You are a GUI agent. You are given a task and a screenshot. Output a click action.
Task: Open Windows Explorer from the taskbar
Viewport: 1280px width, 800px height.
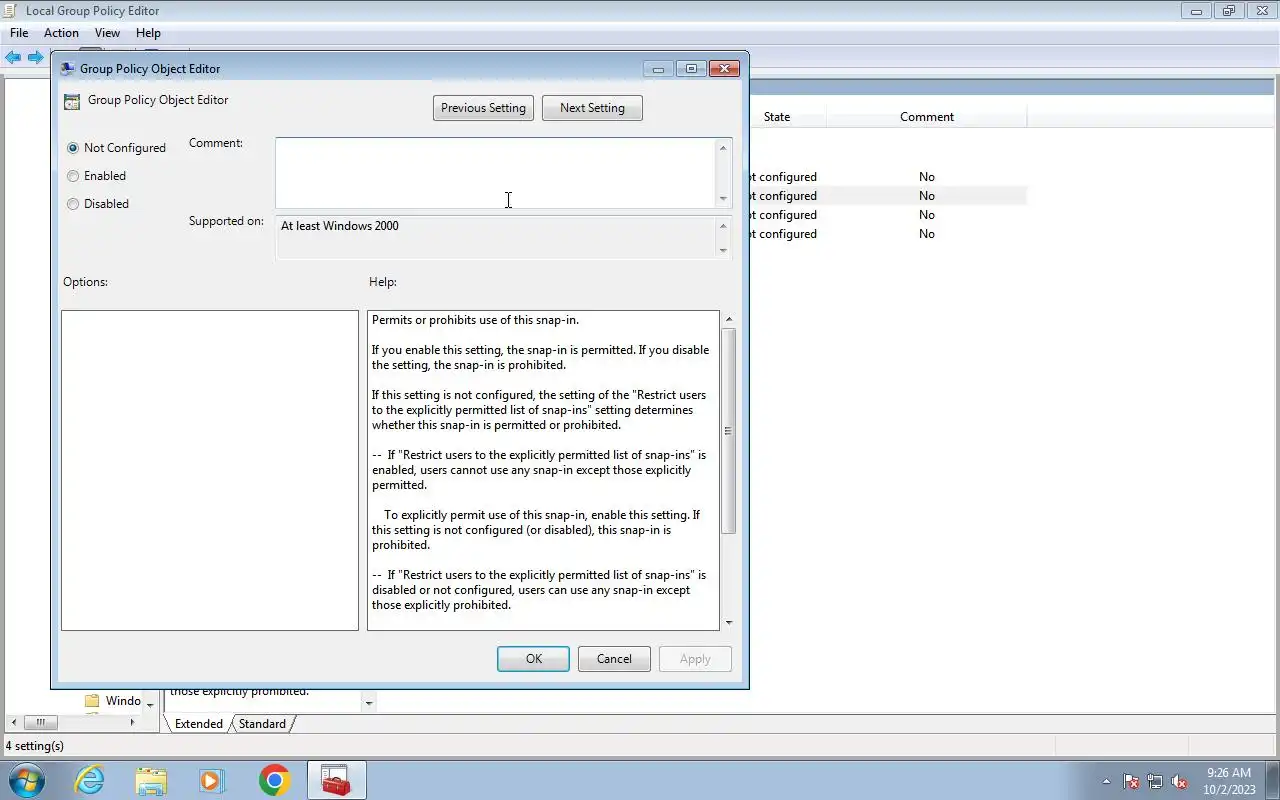tap(151, 781)
